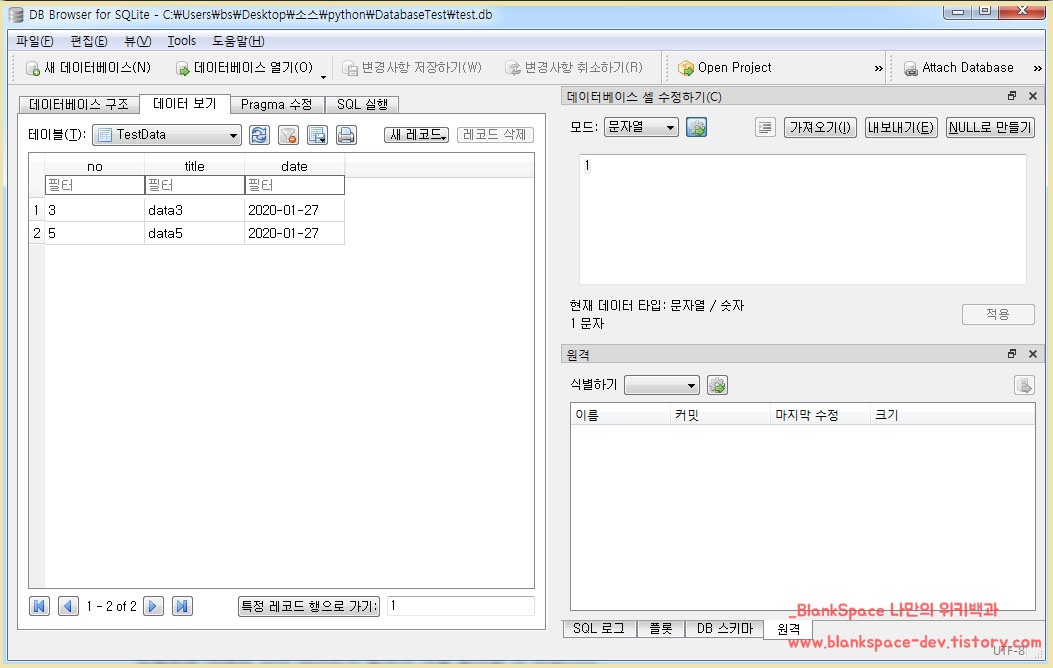
Task: Click Open Project toolbar button
Action: 725,68
